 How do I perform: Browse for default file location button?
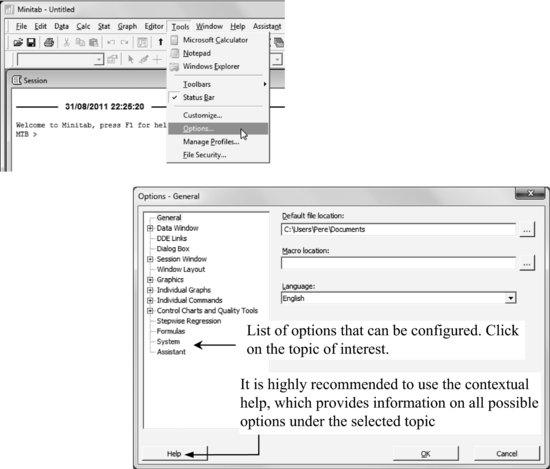526,230
